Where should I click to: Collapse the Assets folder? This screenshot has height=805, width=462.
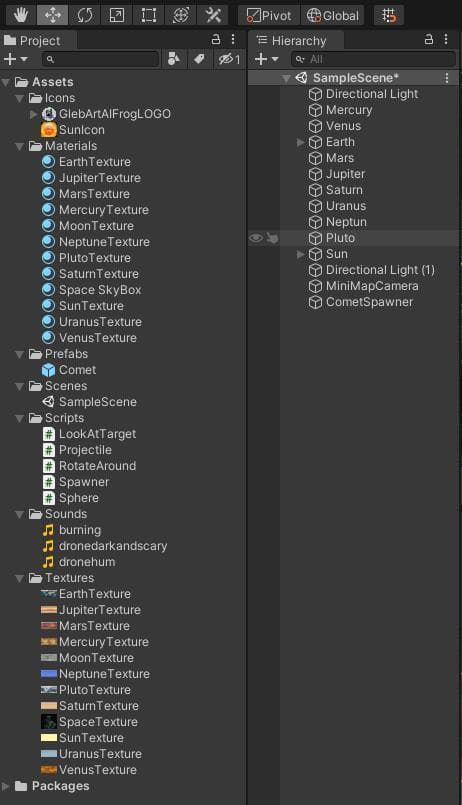[x=7, y=82]
